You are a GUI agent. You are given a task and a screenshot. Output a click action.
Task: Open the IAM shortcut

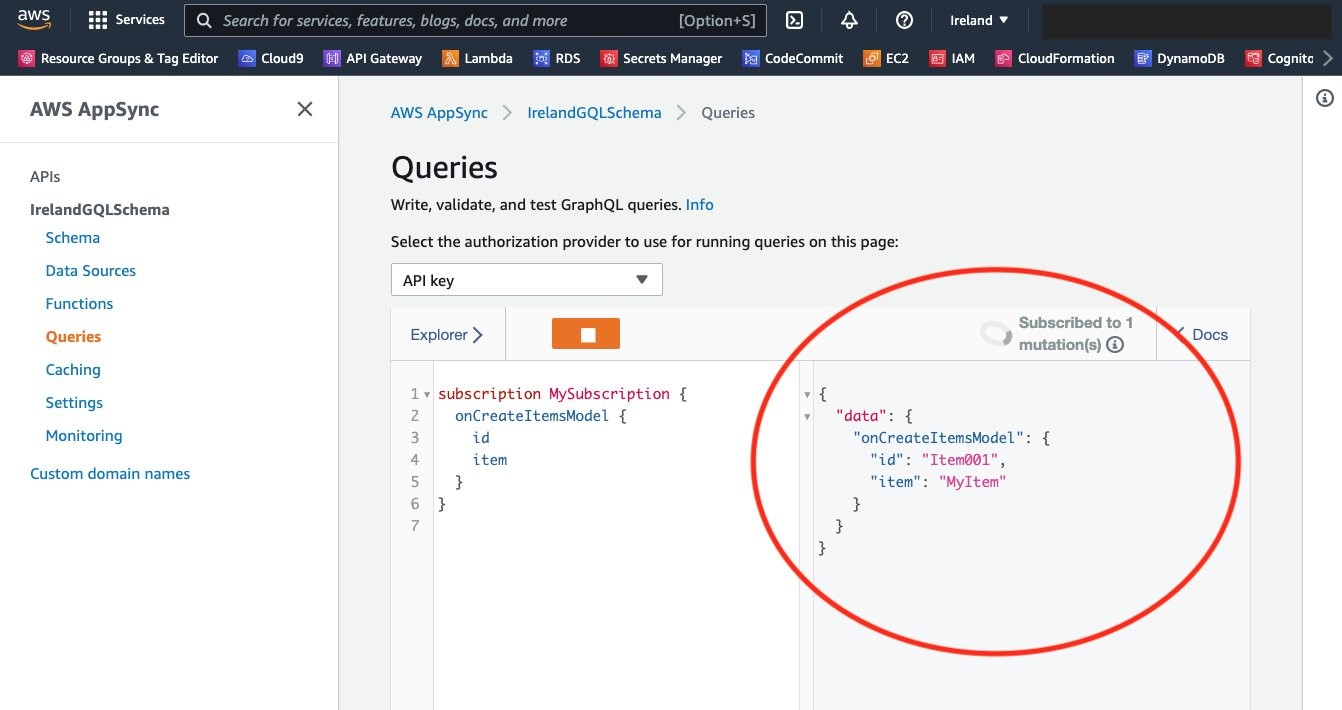(x=952, y=58)
